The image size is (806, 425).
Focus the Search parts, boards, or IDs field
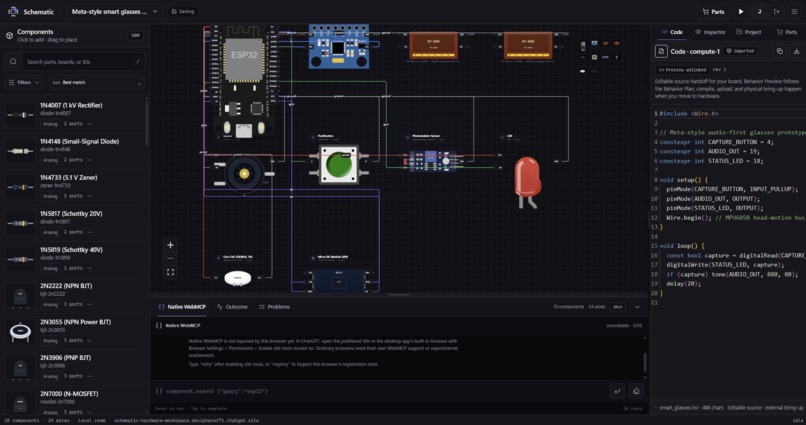click(75, 62)
